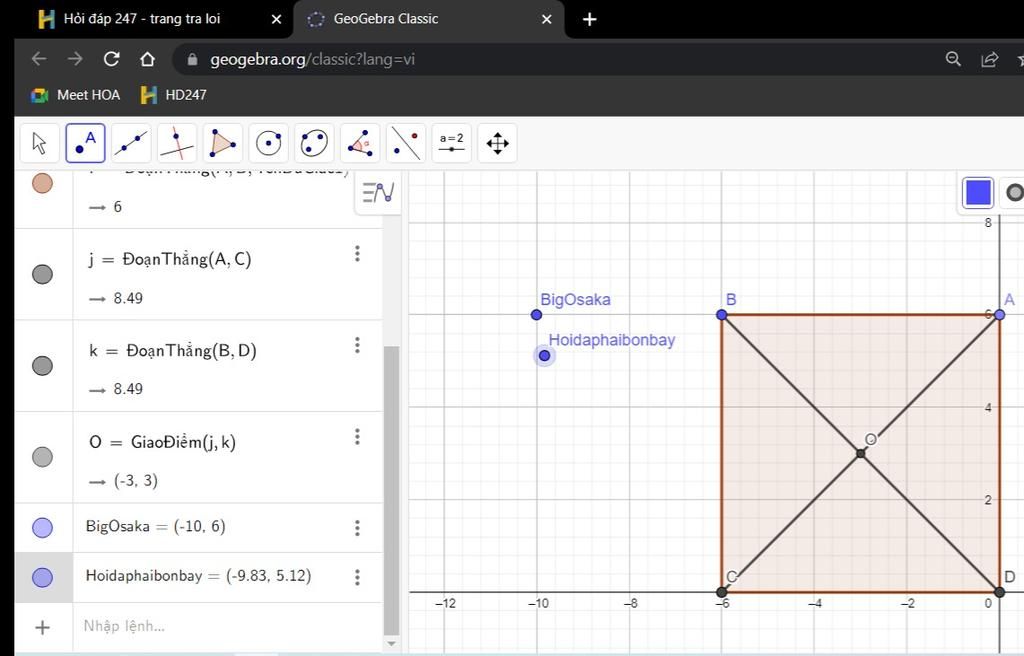The width and height of the screenshot is (1024, 656).
Task: Toggle visibility of segment k
Action: (x=42, y=366)
